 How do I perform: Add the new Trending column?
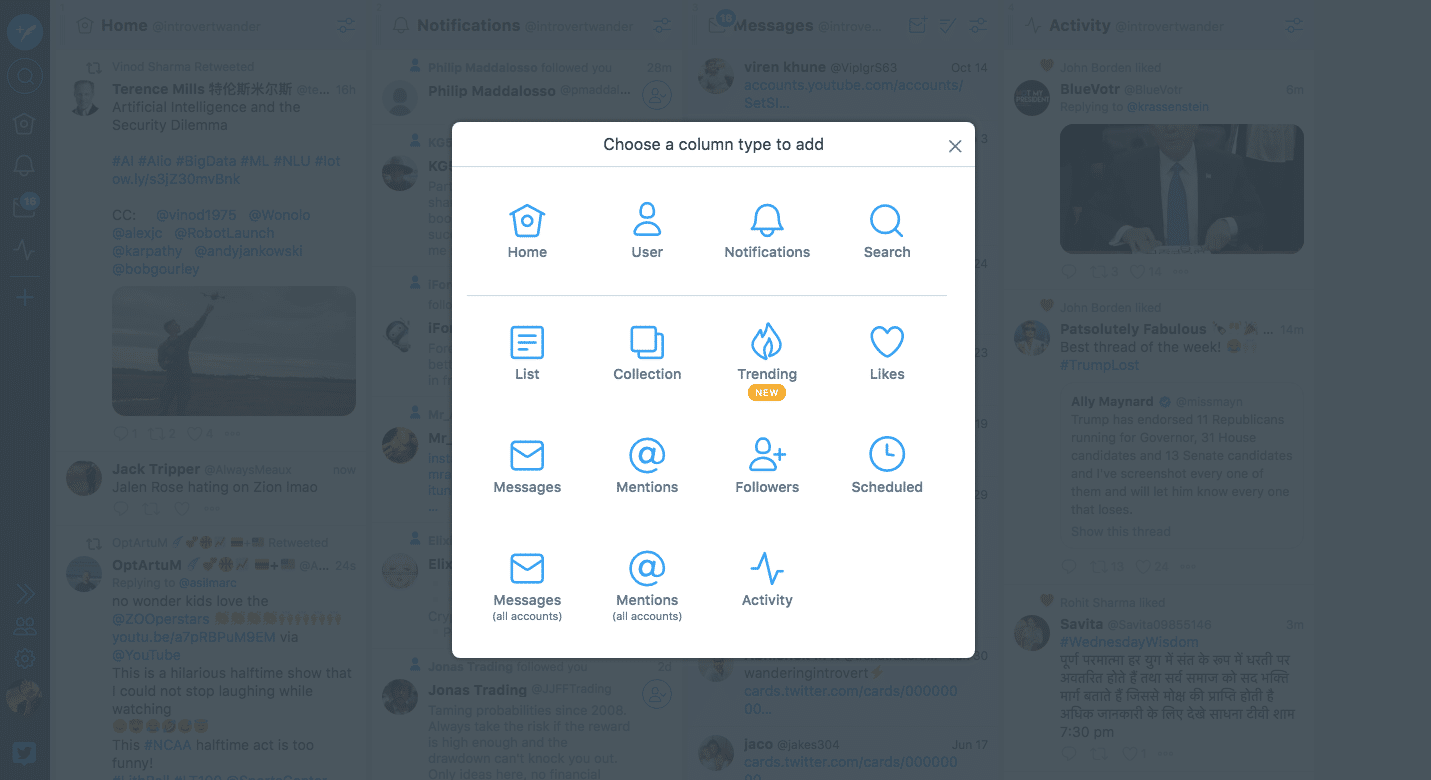pyautogui.click(x=767, y=361)
